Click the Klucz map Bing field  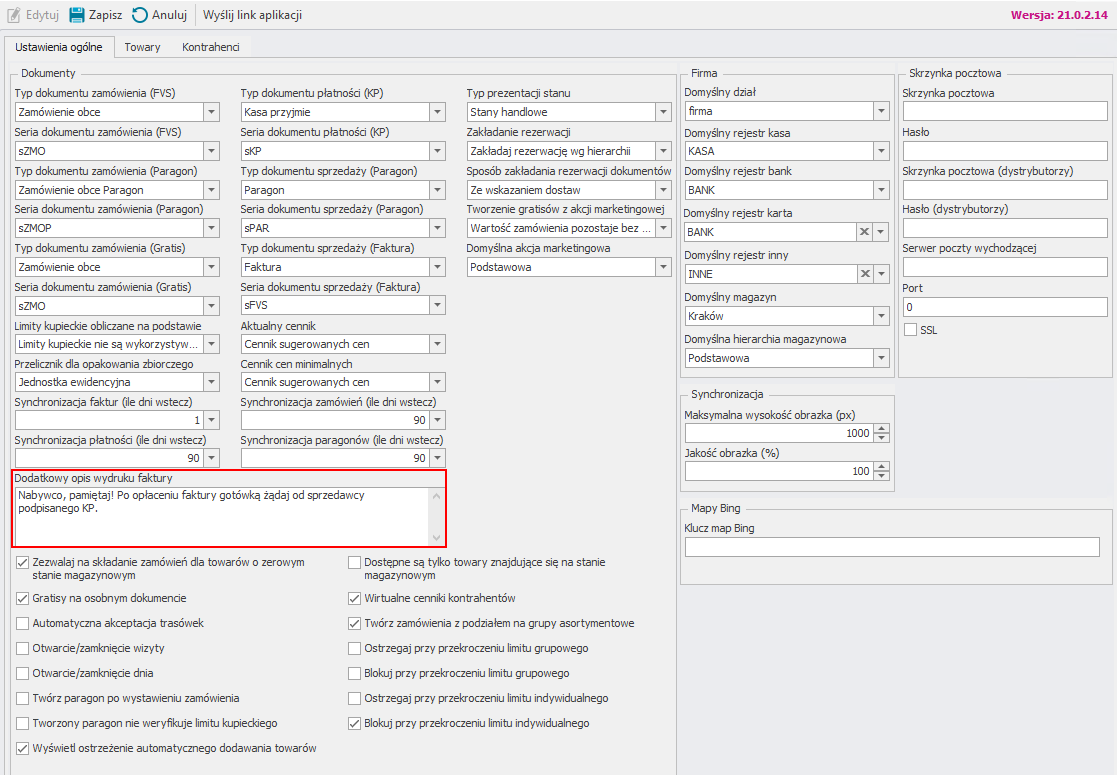coord(892,547)
